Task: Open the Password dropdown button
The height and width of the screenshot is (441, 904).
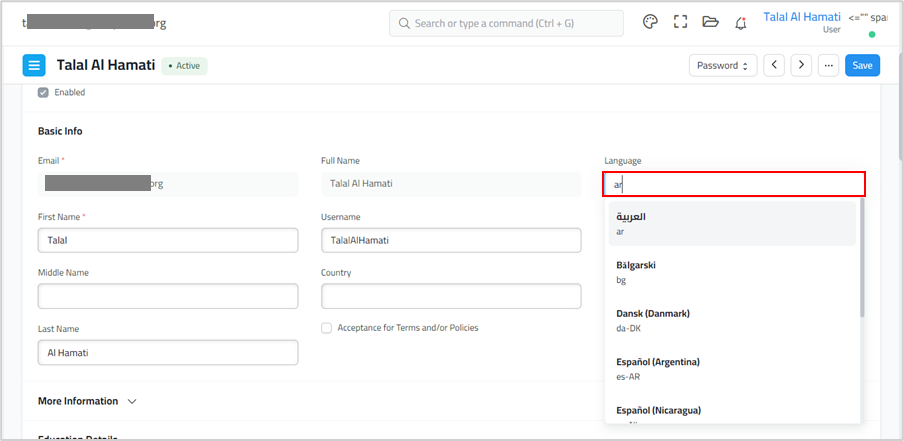Action: coord(722,65)
